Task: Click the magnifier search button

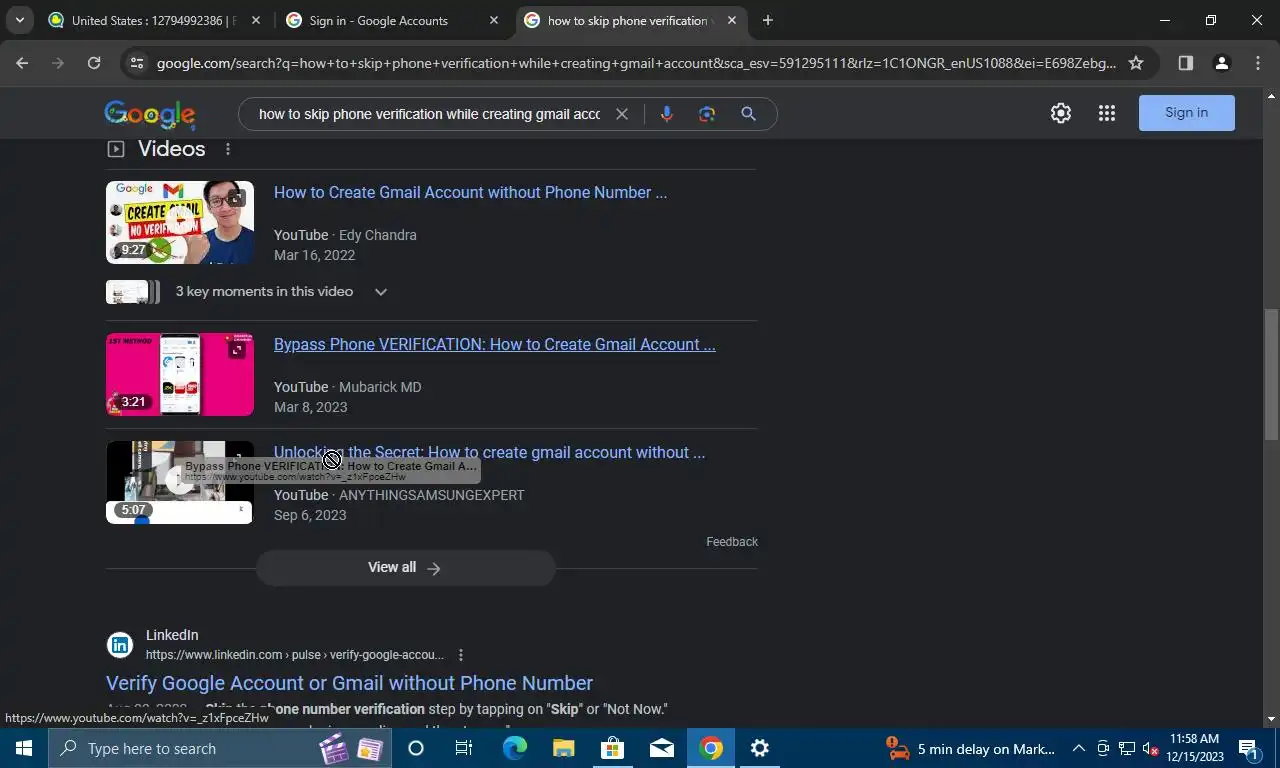Action: (x=748, y=114)
